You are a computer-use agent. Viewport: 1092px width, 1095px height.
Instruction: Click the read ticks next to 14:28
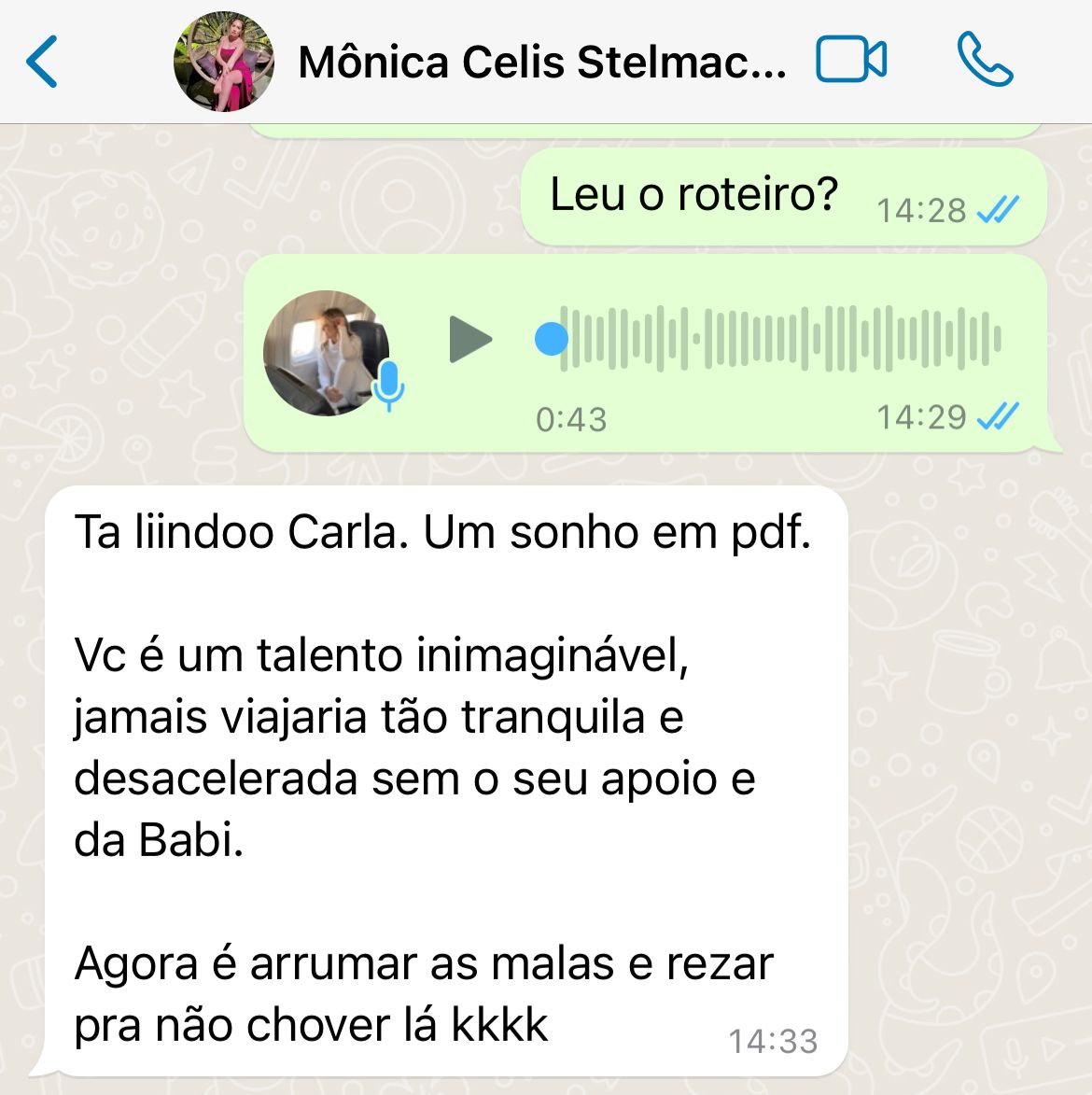click(x=998, y=209)
